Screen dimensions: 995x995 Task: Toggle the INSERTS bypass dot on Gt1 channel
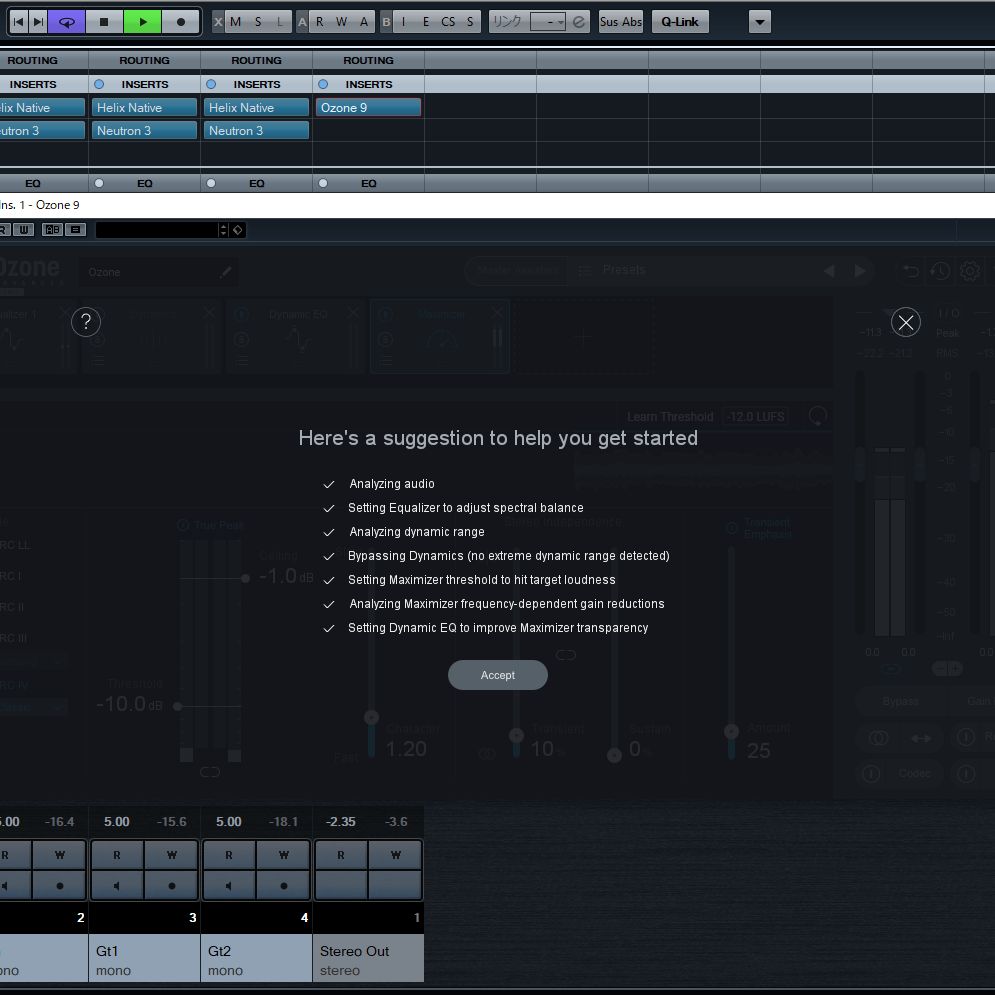[99, 84]
